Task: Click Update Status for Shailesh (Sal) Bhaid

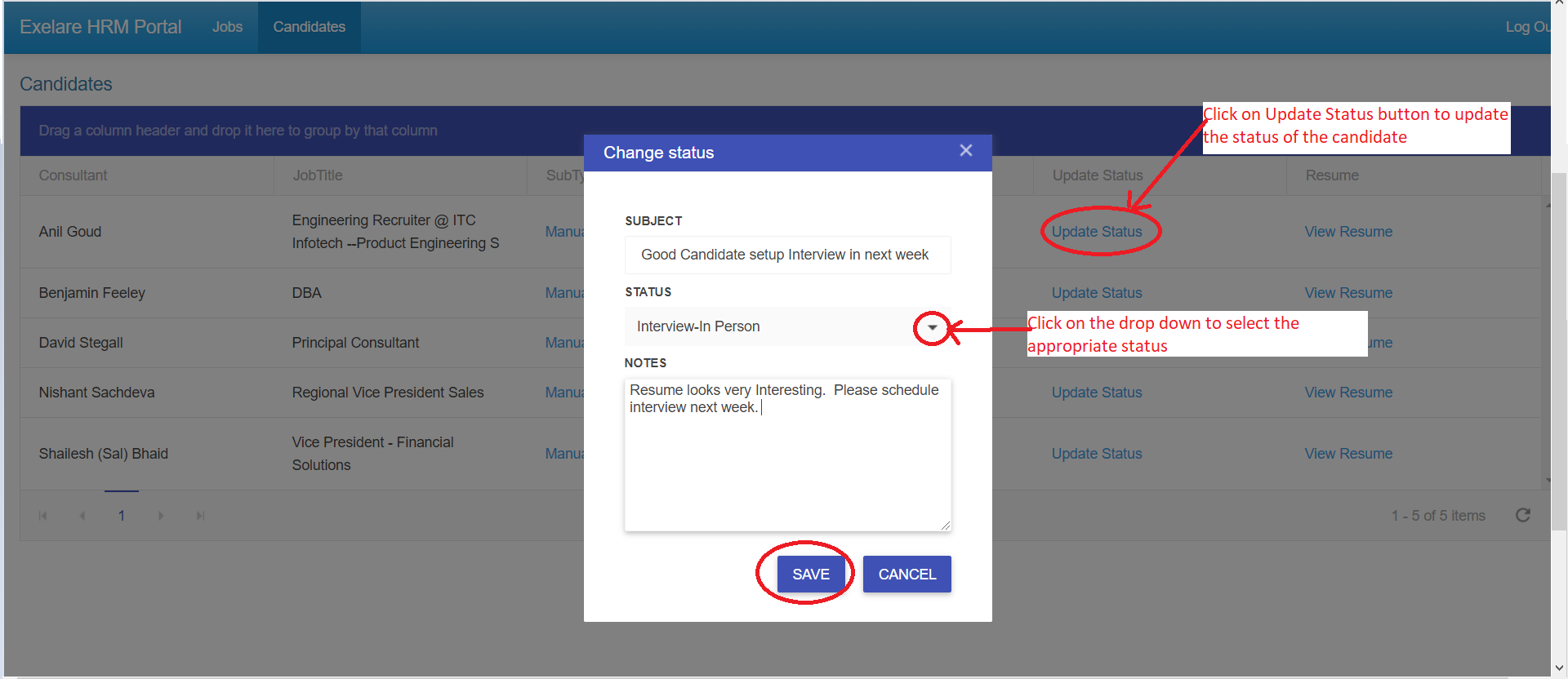Action: coord(1097,454)
